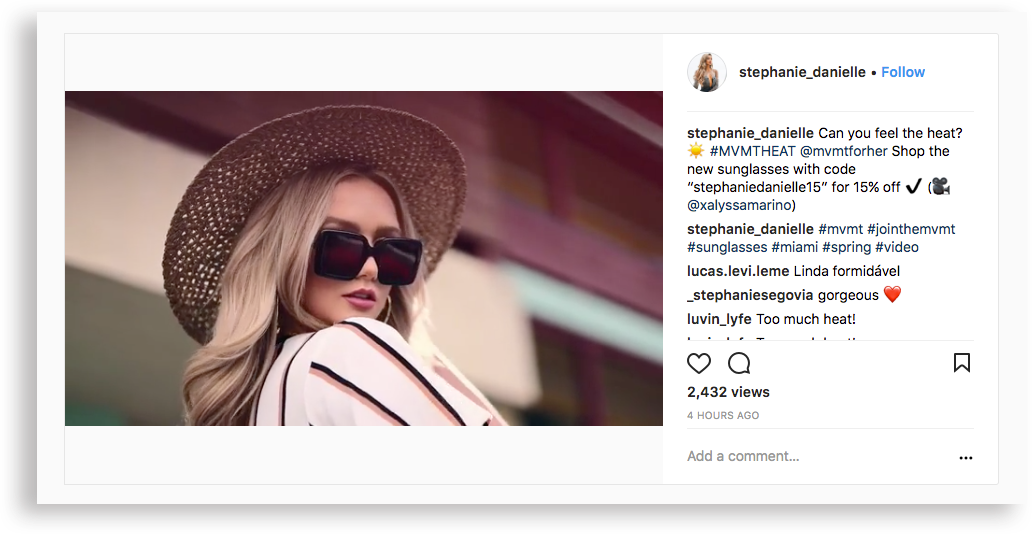Open stephanie_danielle name starting the caption

coord(750,133)
